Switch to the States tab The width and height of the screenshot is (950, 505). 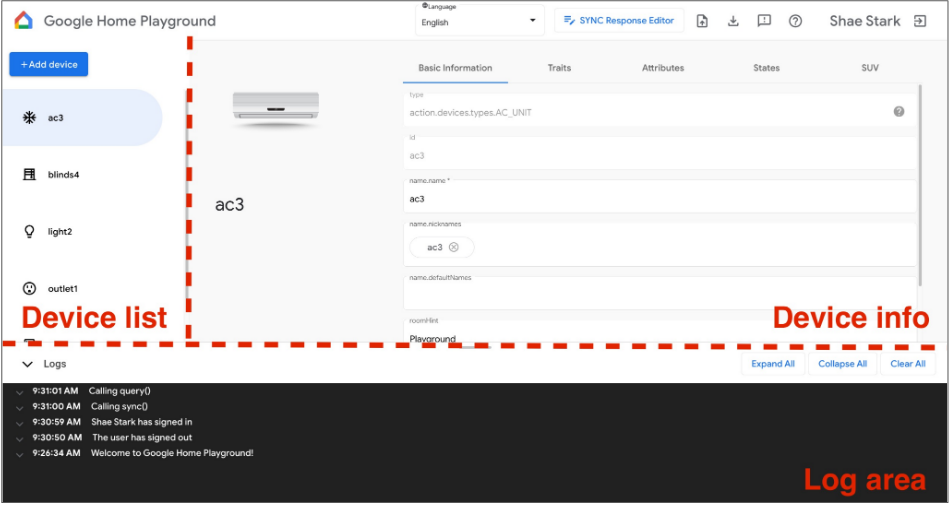766,68
